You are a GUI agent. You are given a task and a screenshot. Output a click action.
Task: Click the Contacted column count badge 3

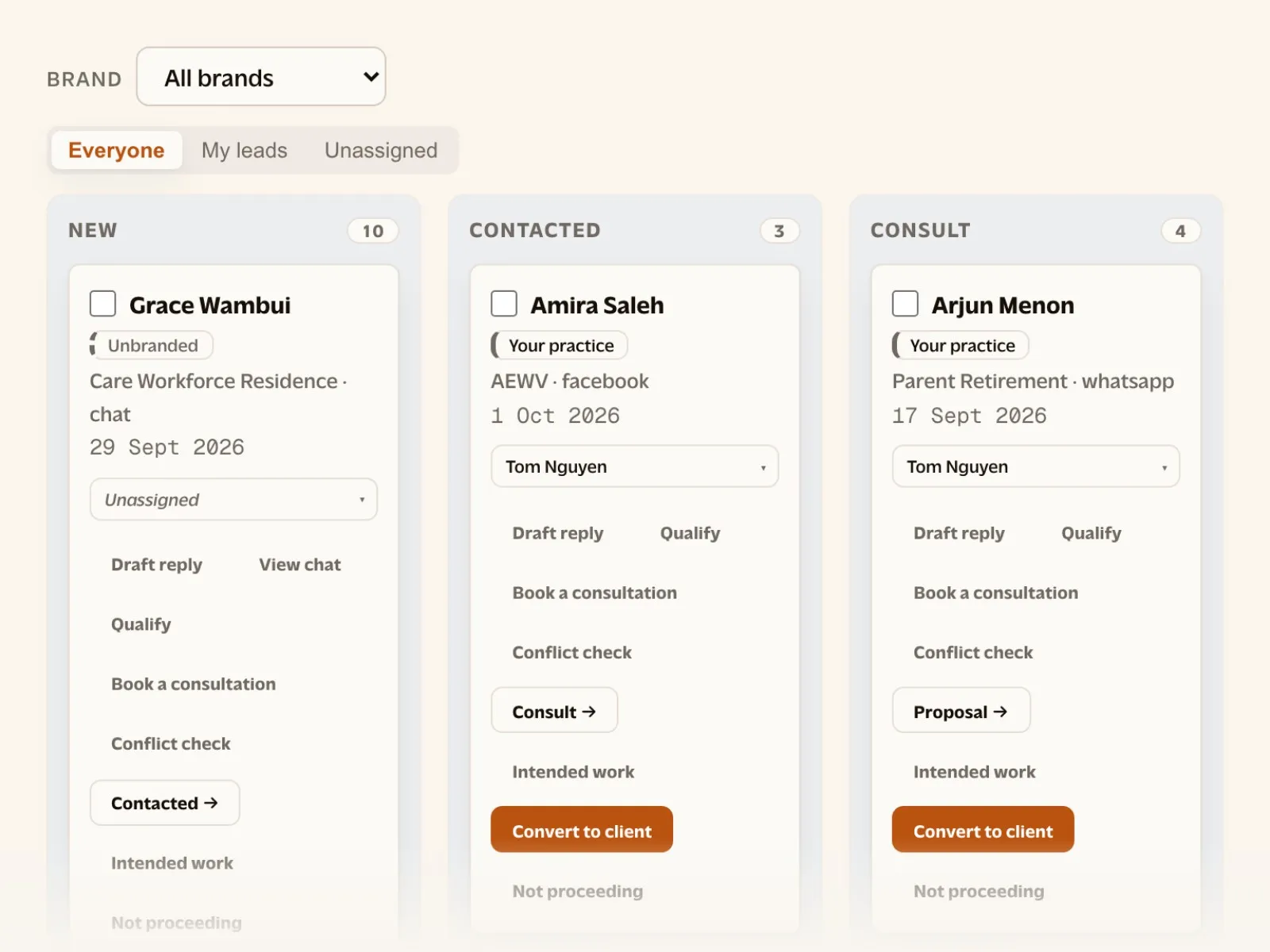(779, 231)
